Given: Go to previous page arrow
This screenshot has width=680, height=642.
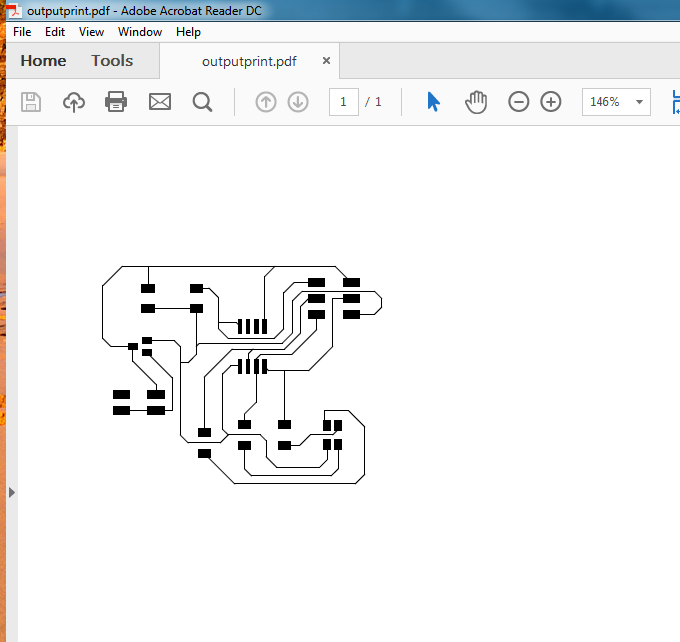Looking at the screenshot, I should 265,102.
